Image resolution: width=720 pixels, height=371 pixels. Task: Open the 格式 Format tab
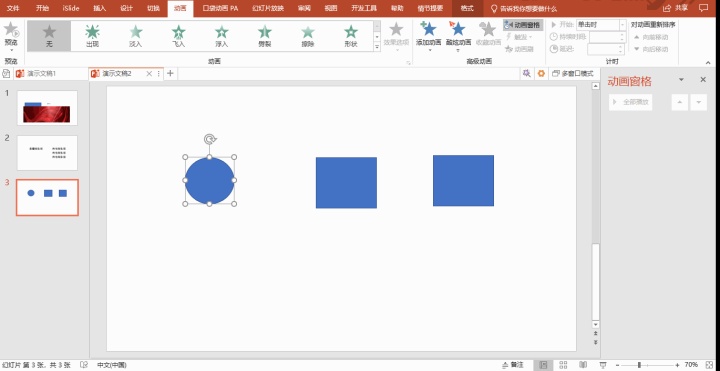(x=467, y=8)
